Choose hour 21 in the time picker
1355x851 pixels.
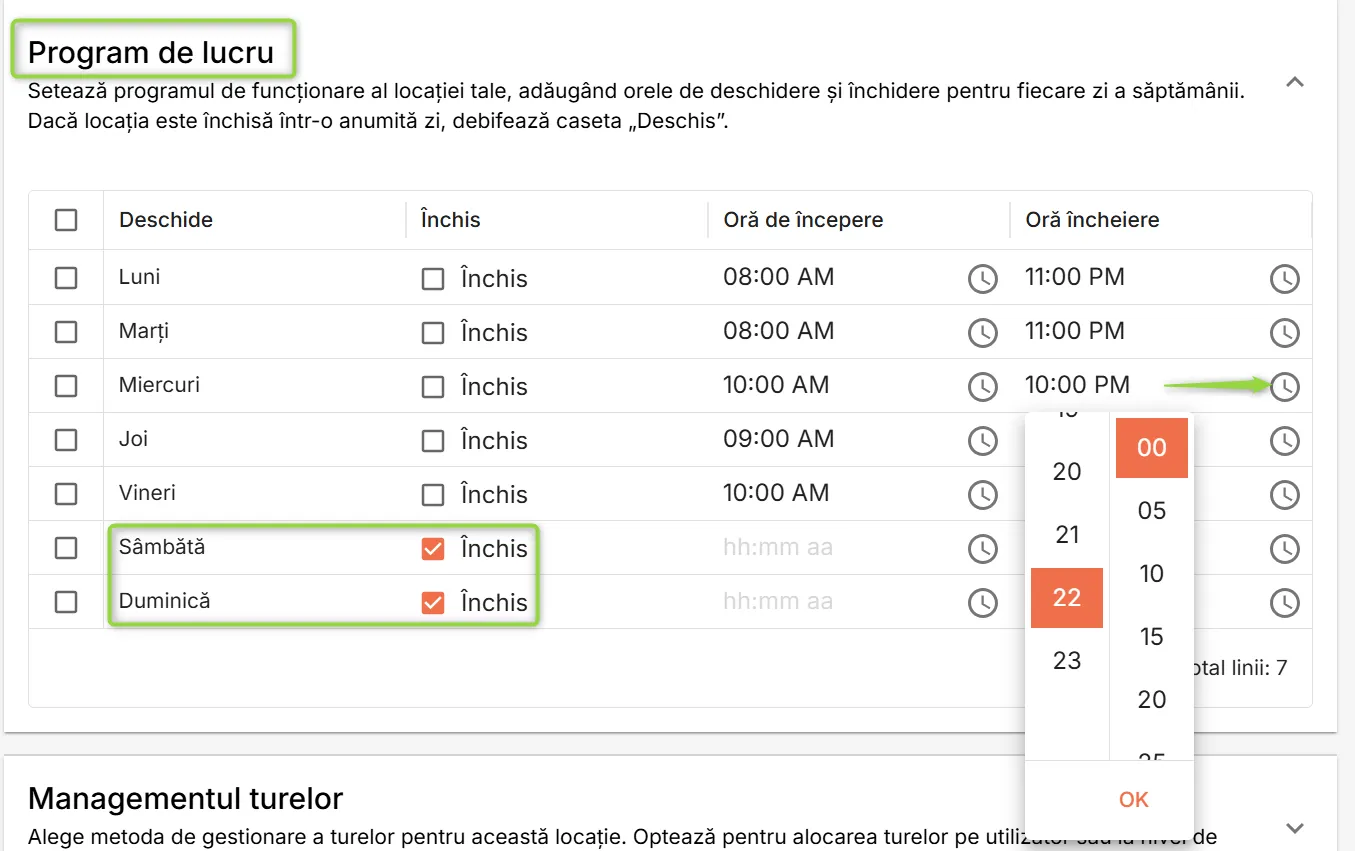click(x=1067, y=535)
